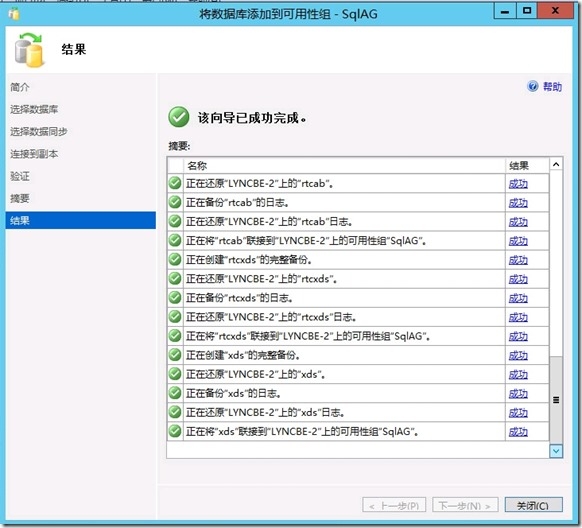Open 成功 link for 正在还原 rtcxds 日志
Screen dimensions: 582x528
tap(518, 317)
